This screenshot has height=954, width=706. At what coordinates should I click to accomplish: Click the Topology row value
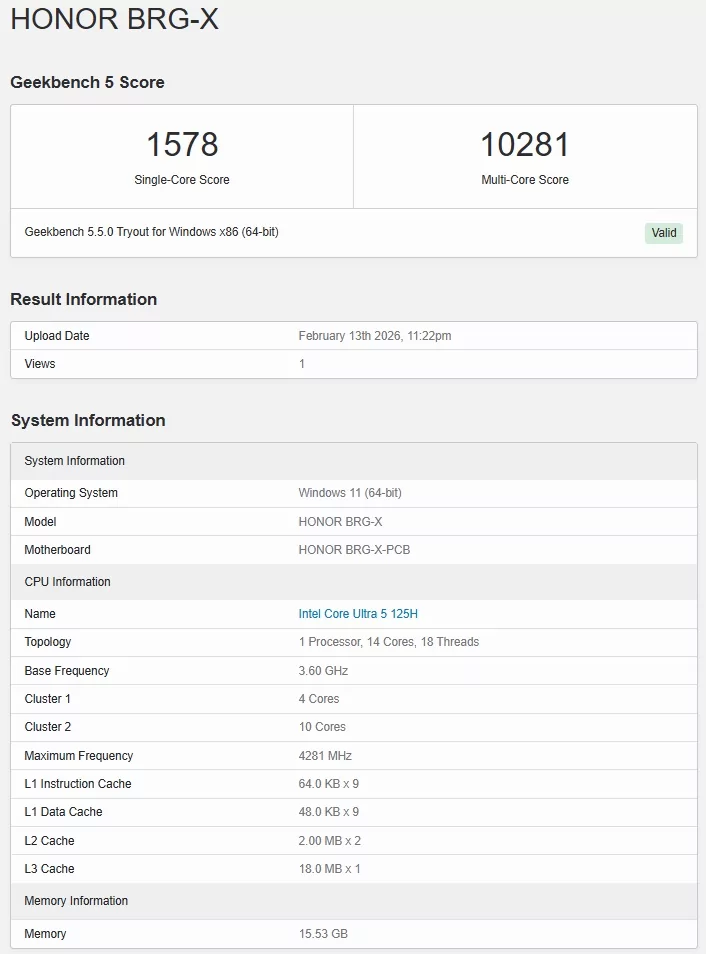pos(388,642)
